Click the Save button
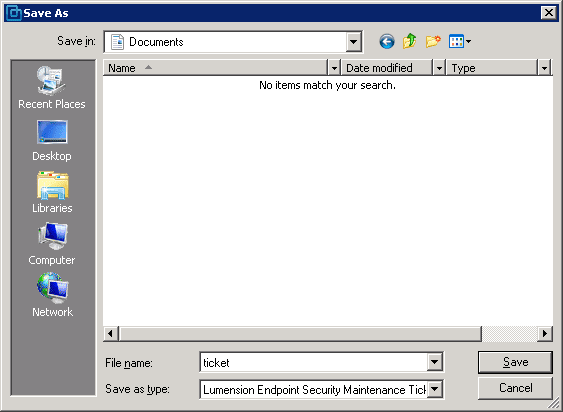 click(x=515, y=362)
